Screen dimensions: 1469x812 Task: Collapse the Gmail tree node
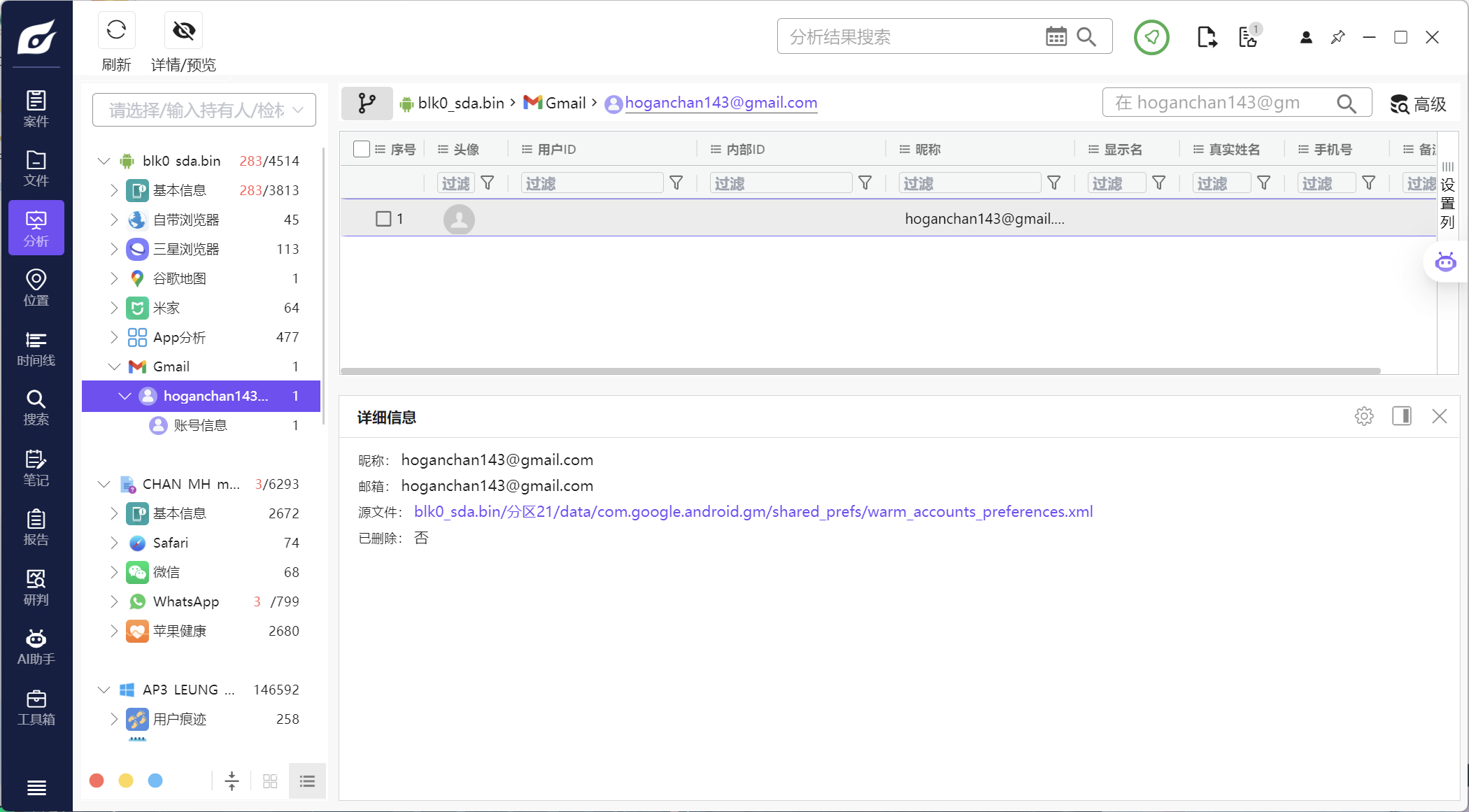[114, 366]
